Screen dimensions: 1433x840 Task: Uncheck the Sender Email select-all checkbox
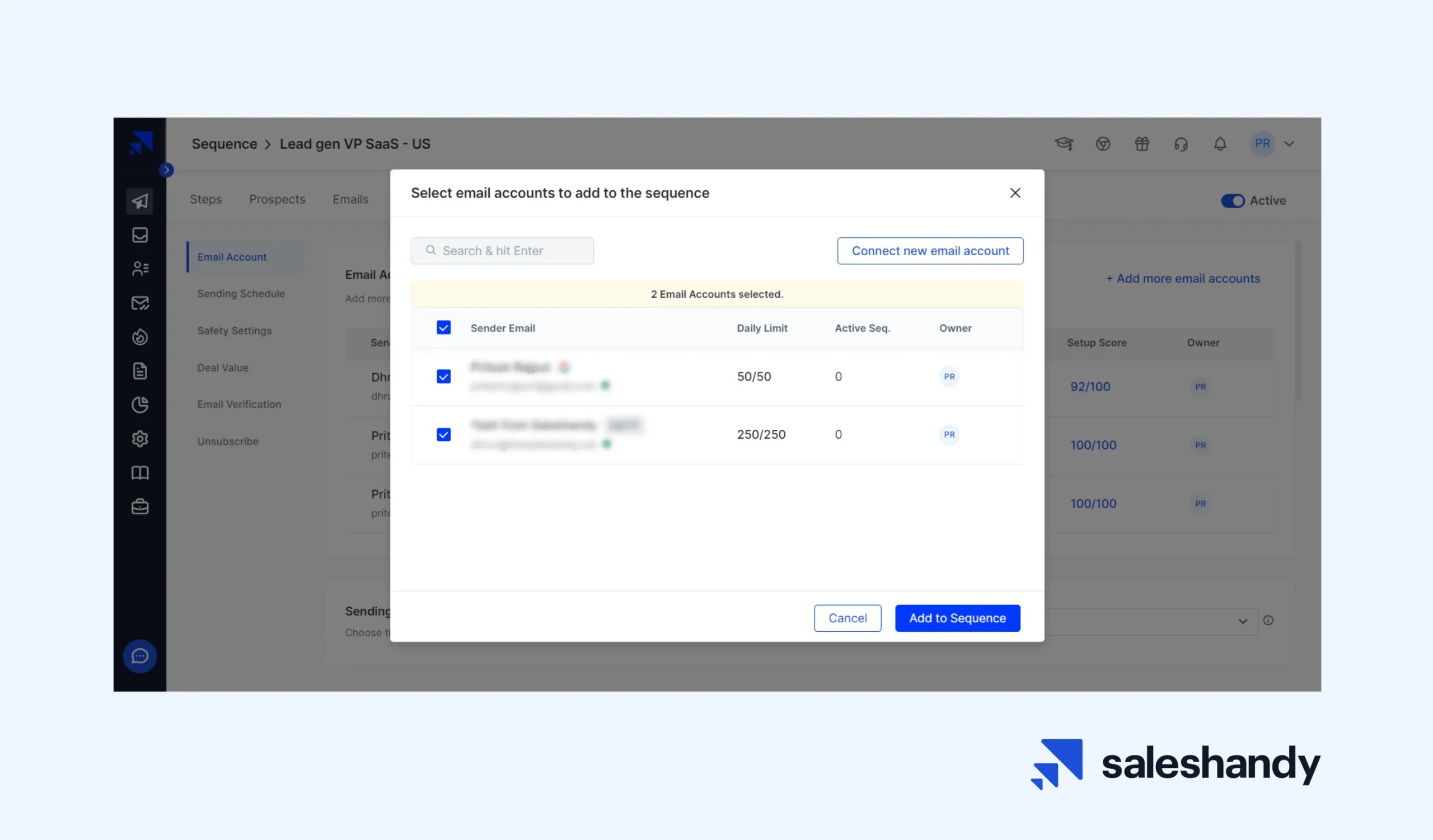tap(443, 328)
